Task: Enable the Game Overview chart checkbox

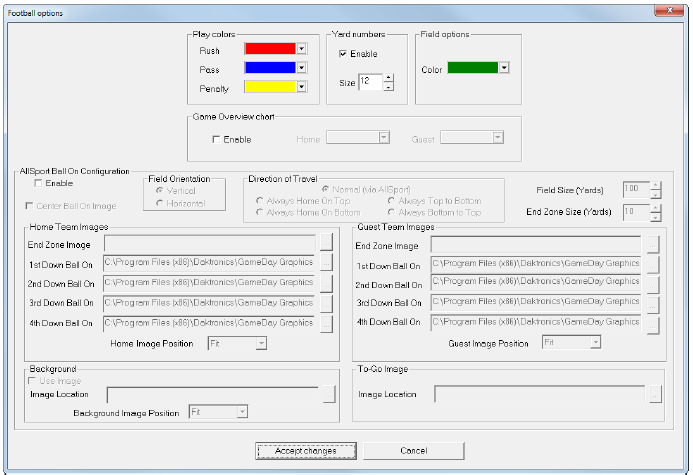Action: [x=216, y=139]
